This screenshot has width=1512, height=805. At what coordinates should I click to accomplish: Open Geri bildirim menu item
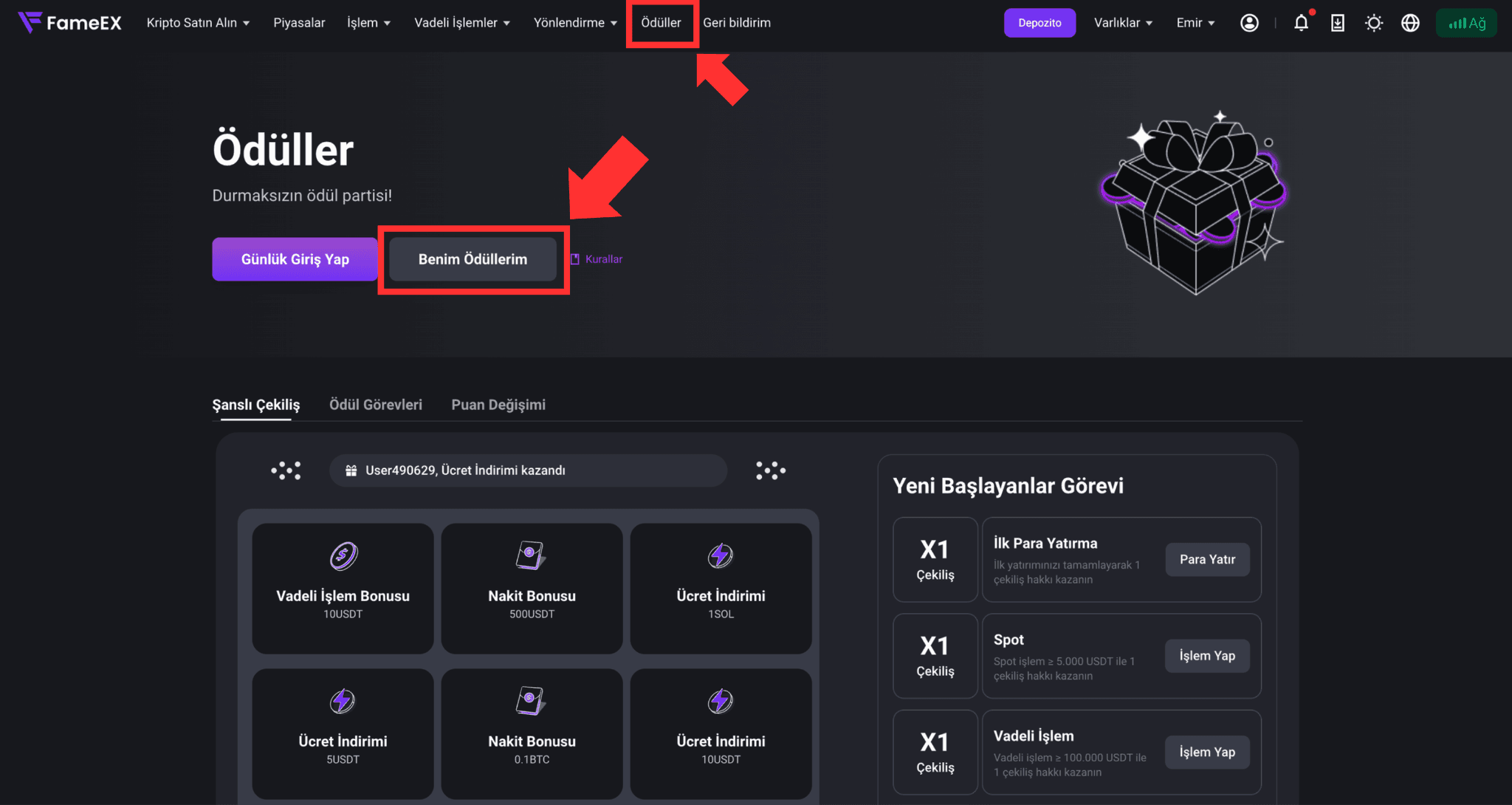pos(737,23)
